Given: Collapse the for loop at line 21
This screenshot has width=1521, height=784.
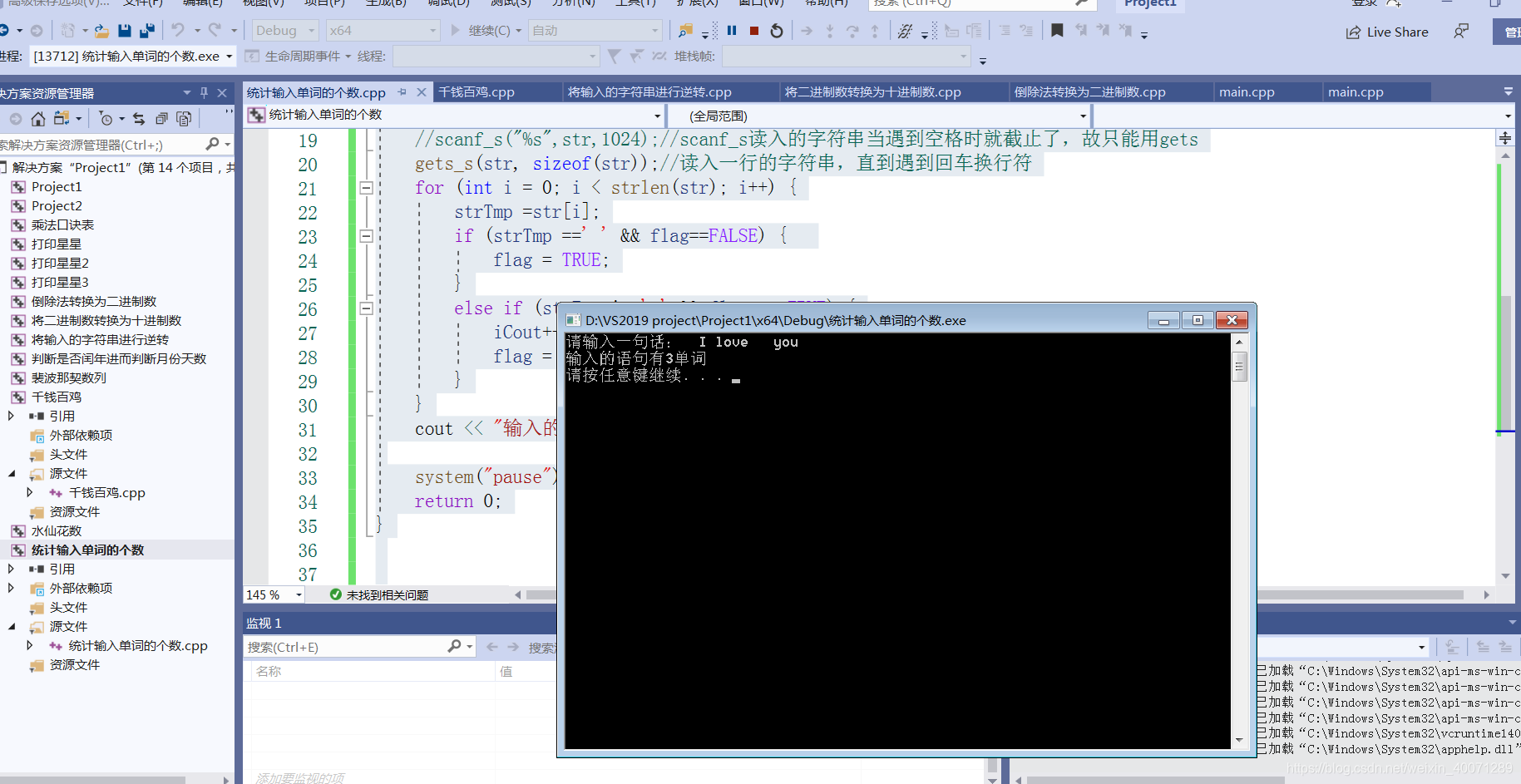Looking at the screenshot, I should pyautogui.click(x=366, y=188).
